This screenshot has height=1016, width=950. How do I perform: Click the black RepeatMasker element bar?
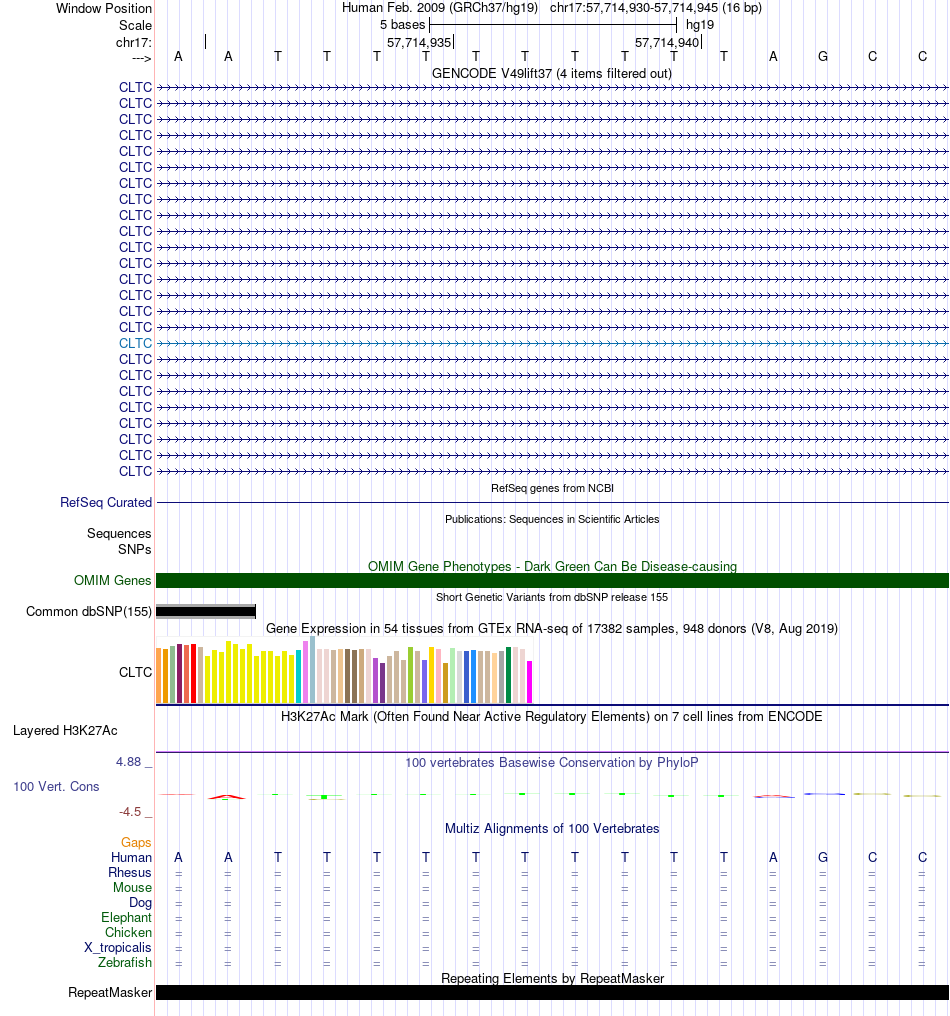[552, 993]
